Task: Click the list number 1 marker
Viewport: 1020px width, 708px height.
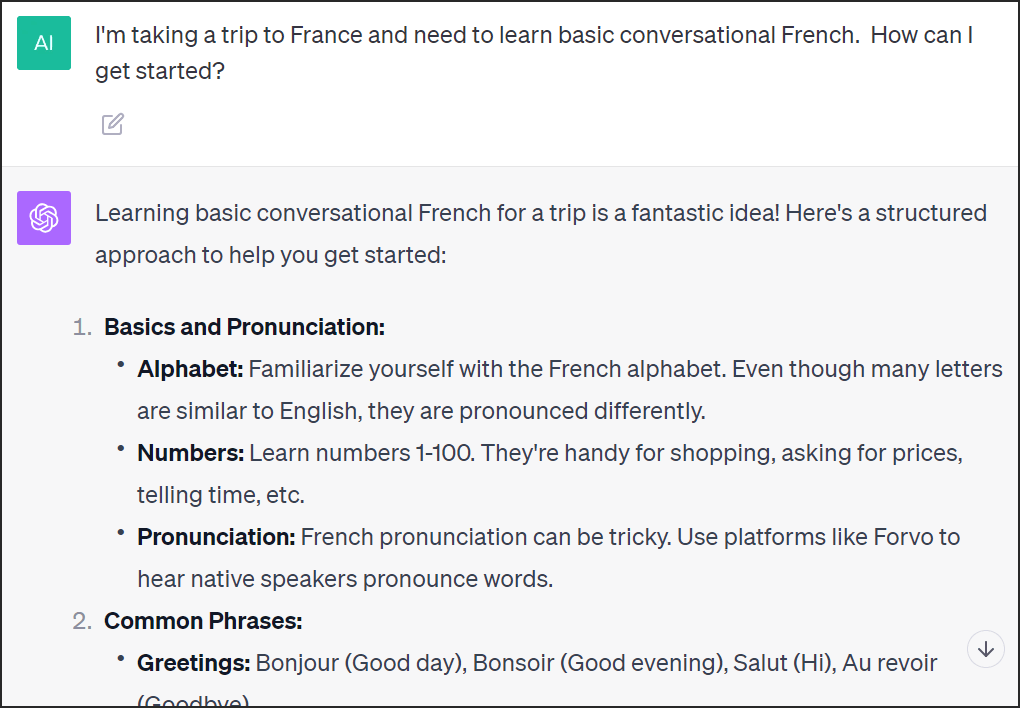Action: pyautogui.click(x=82, y=327)
